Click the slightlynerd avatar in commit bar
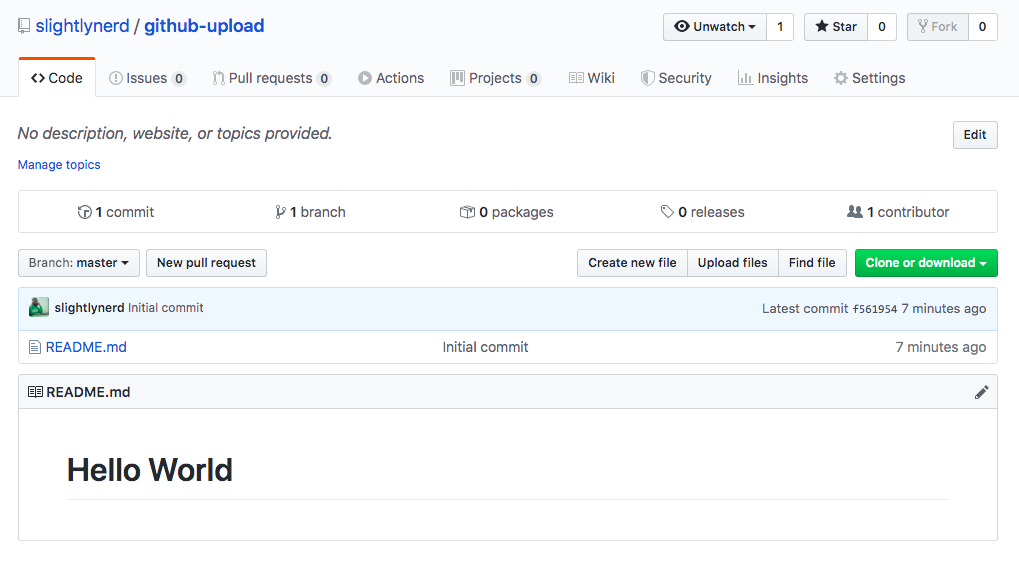1019x573 pixels. [39, 307]
